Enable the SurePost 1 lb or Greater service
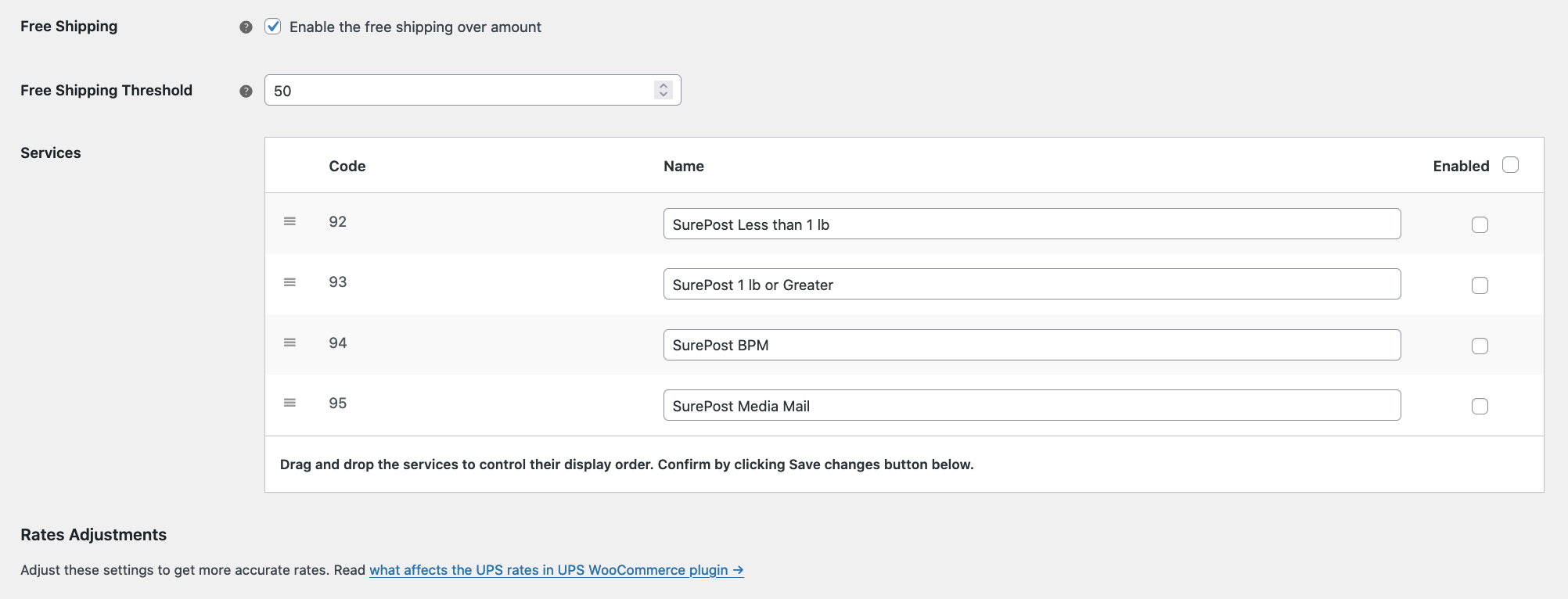This screenshot has height=599, width=1568. click(1480, 285)
